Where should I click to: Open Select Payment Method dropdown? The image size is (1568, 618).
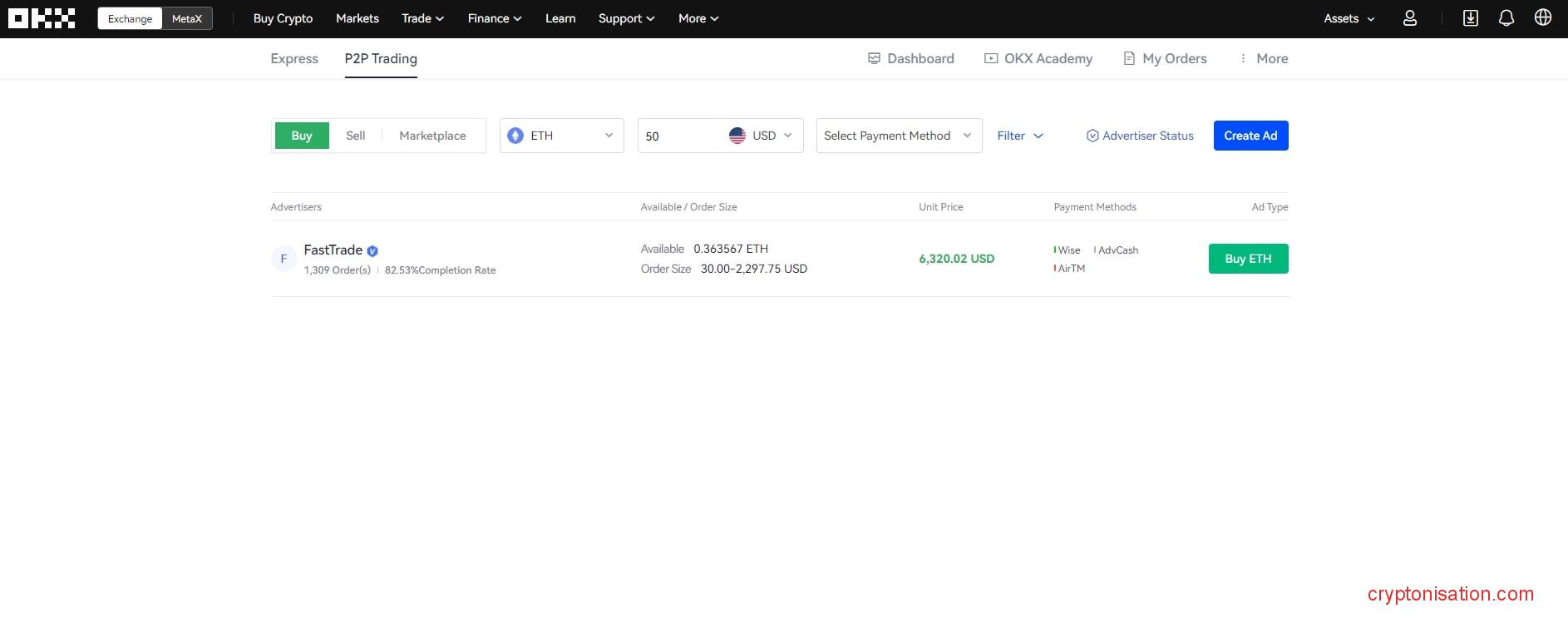(899, 136)
